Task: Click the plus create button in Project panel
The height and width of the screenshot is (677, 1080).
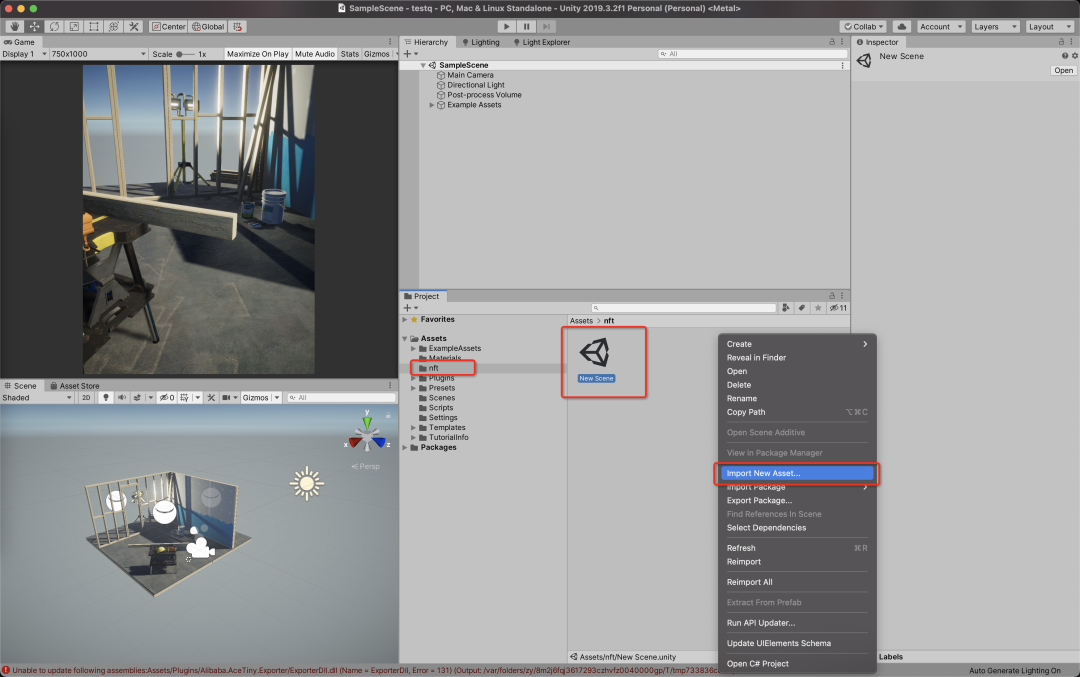Action: point(407,308)
